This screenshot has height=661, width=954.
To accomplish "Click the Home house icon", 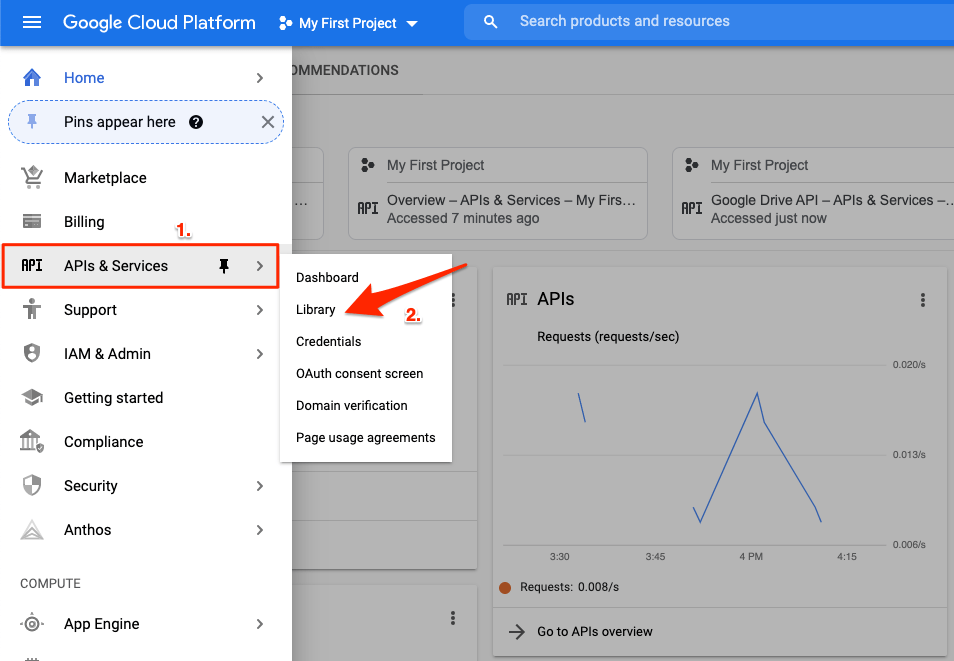I will click(x=32, y=77).
